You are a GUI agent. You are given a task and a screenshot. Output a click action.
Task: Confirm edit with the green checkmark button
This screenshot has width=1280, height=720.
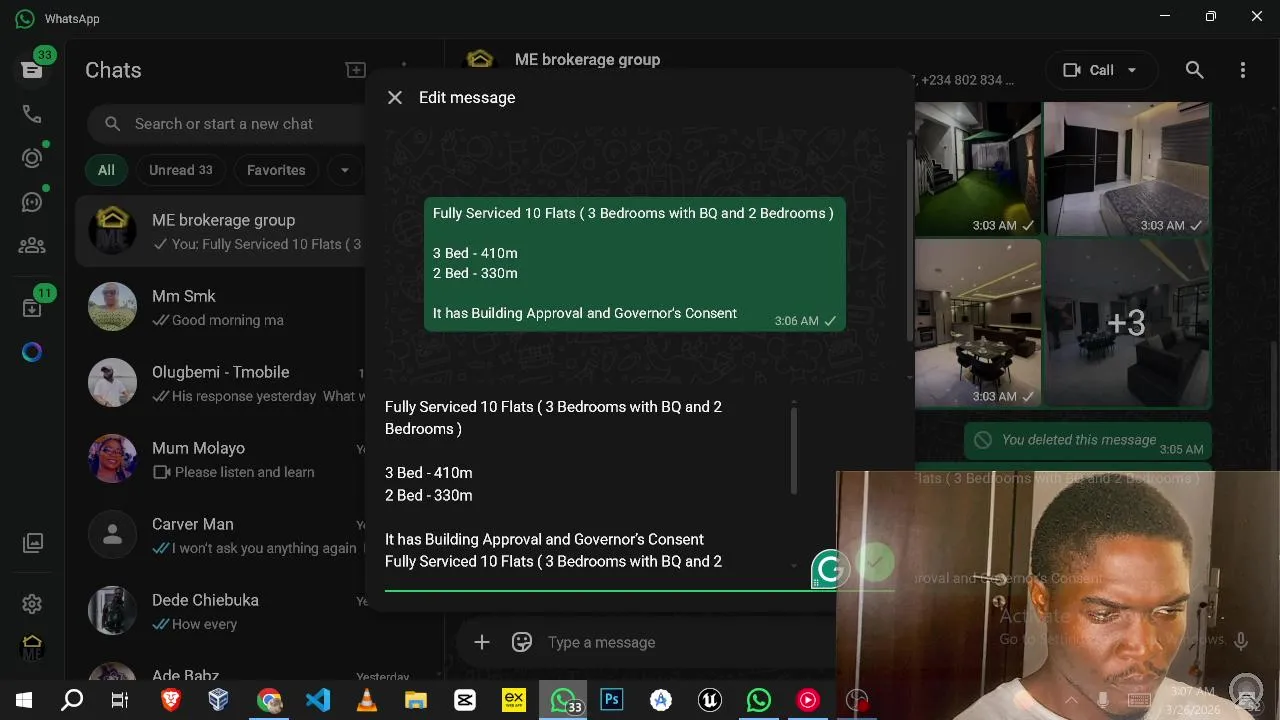click(875, 563)
